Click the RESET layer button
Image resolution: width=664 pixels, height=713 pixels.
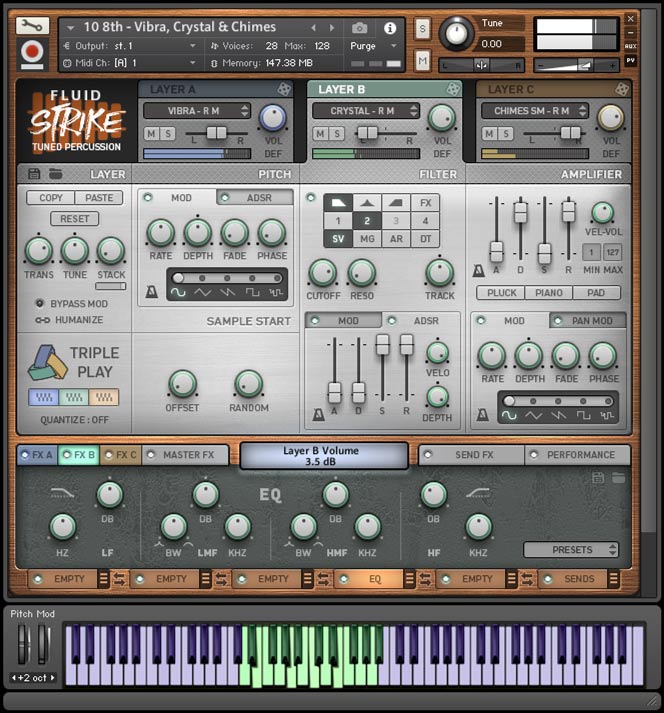pos(75,219)
